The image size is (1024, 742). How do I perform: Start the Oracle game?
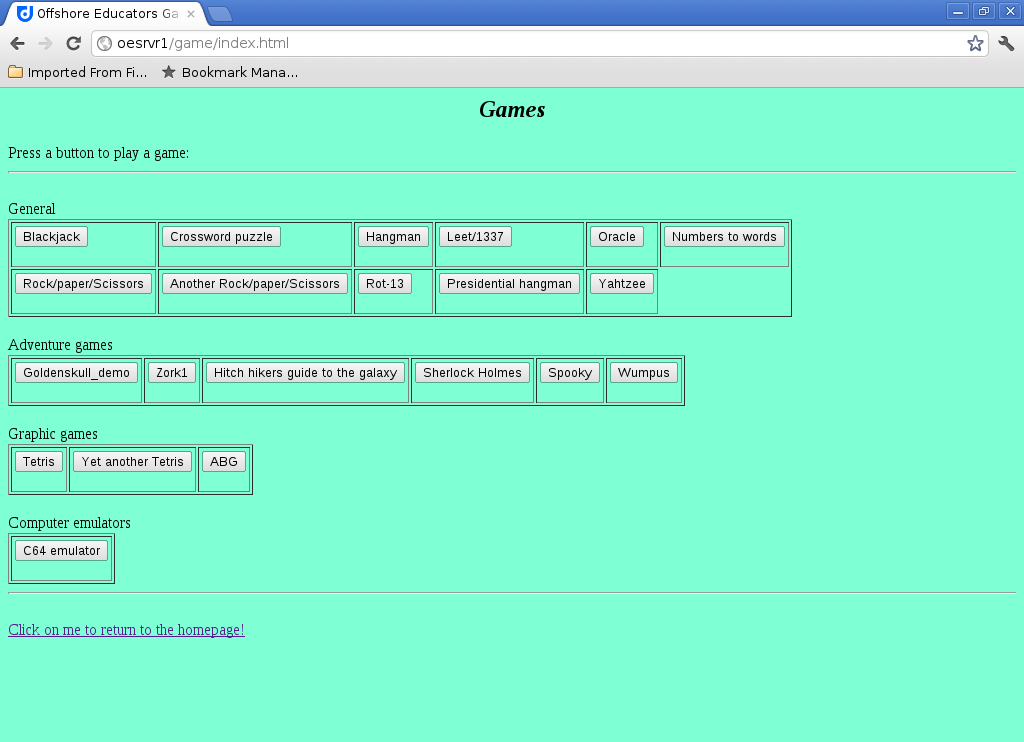click(617, 236)
